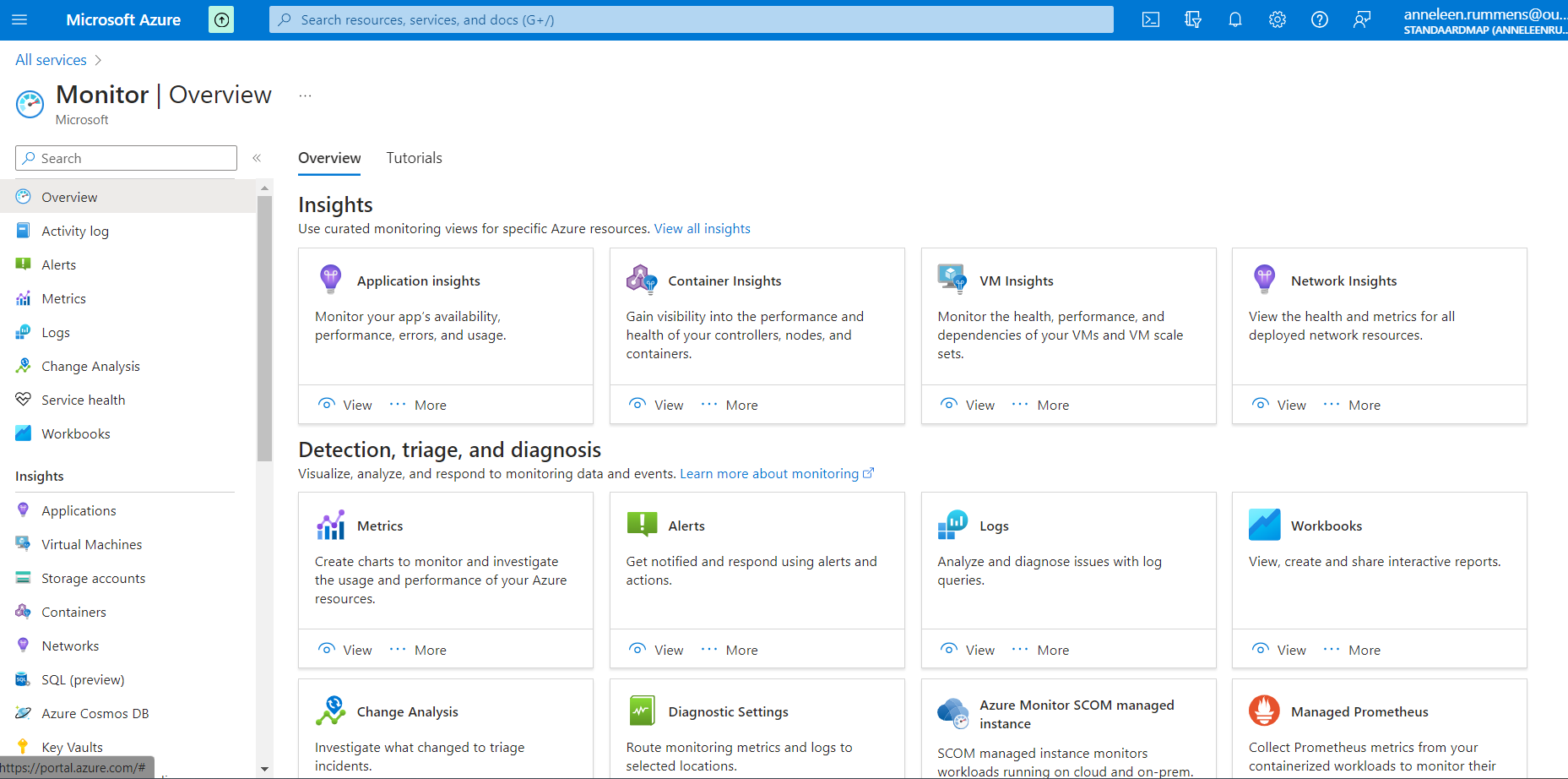
Task: Click the Diagnostic Settings card icon
Action: tap(643, 711)
